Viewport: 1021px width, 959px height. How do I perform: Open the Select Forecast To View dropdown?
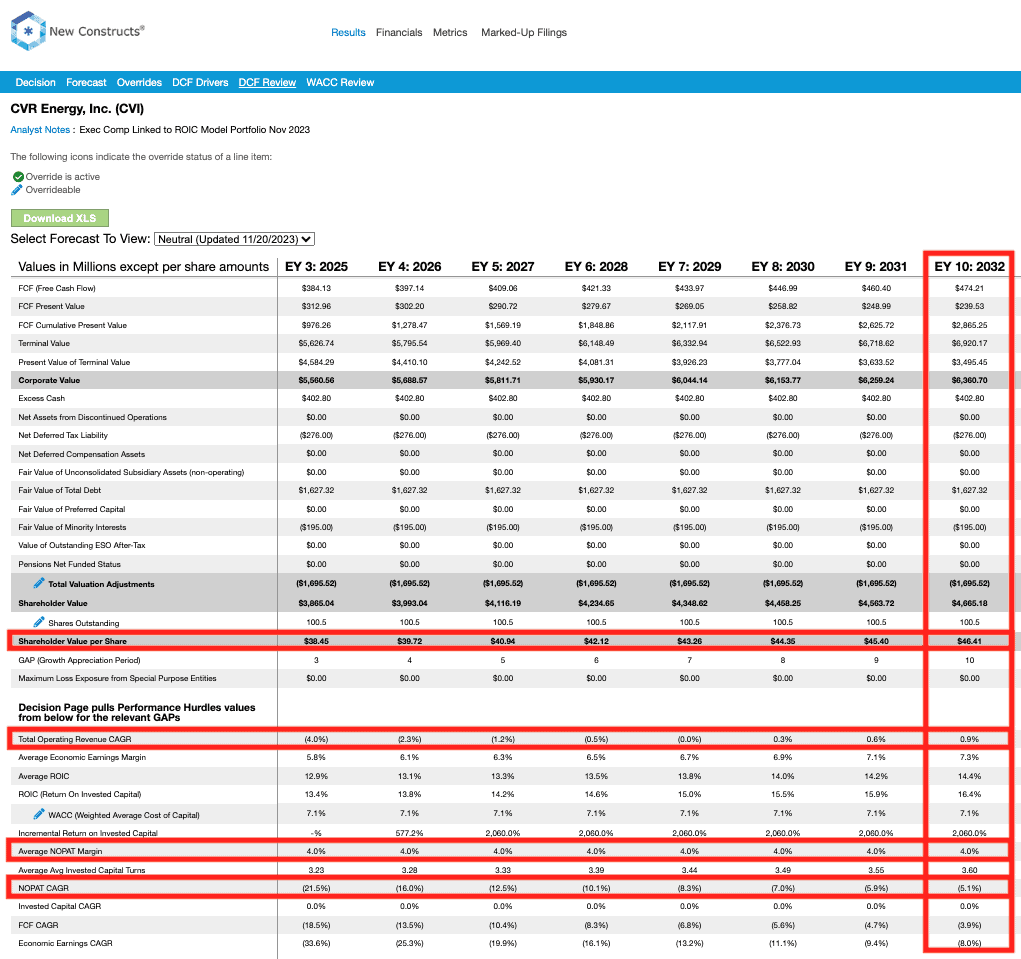coord(234,239)
